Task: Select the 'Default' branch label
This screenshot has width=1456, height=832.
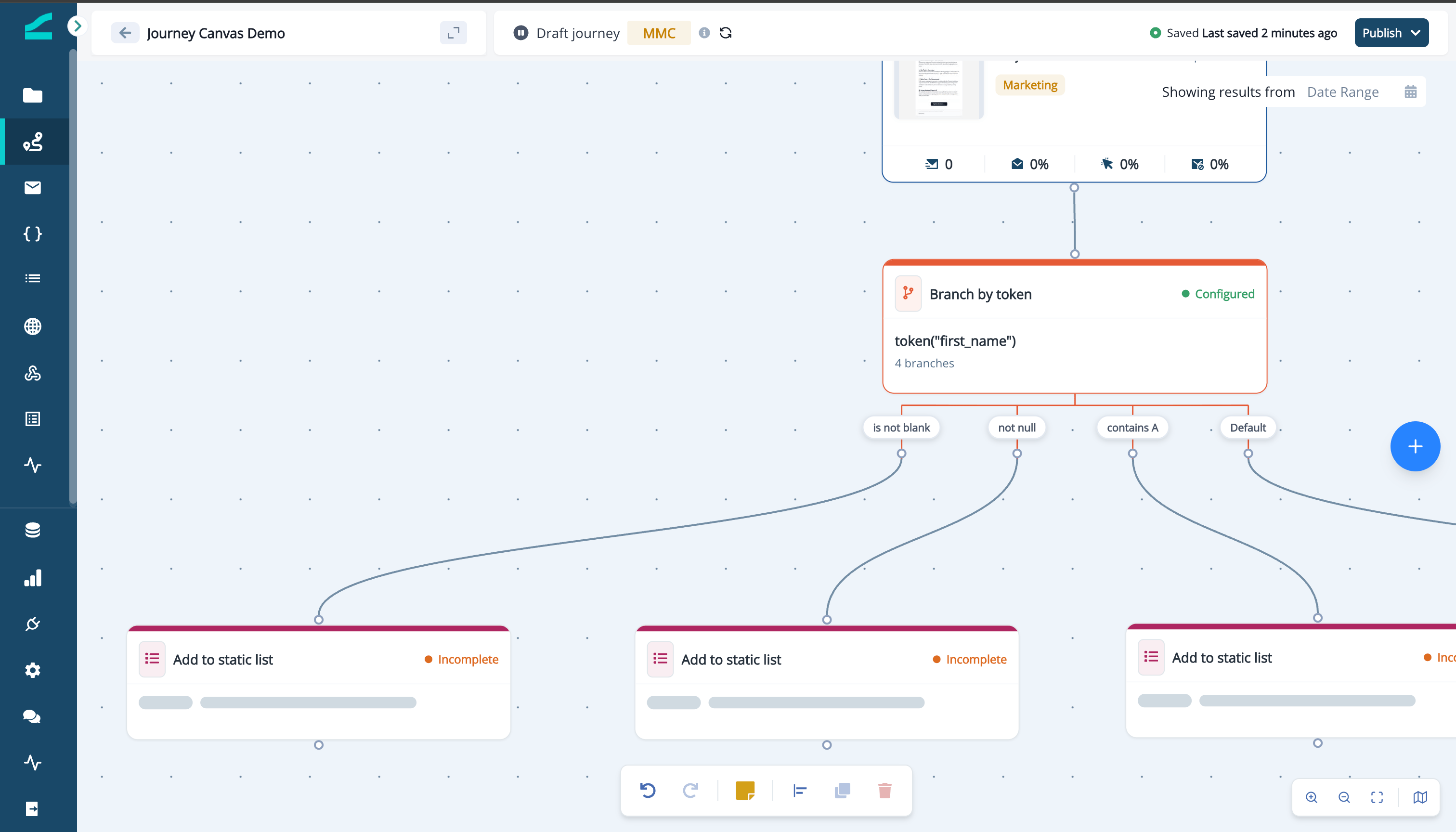Action: pos(1248,428)
